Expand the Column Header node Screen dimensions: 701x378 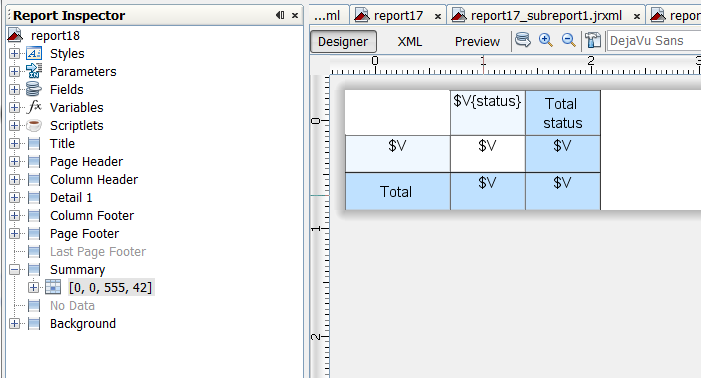point(14,180)
